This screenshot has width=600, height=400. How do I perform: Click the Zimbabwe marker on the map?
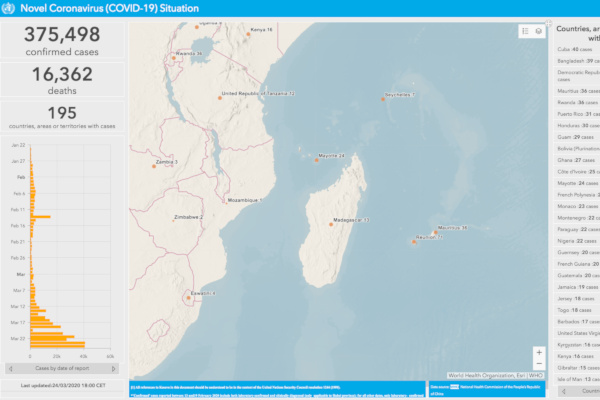point(173,221)
